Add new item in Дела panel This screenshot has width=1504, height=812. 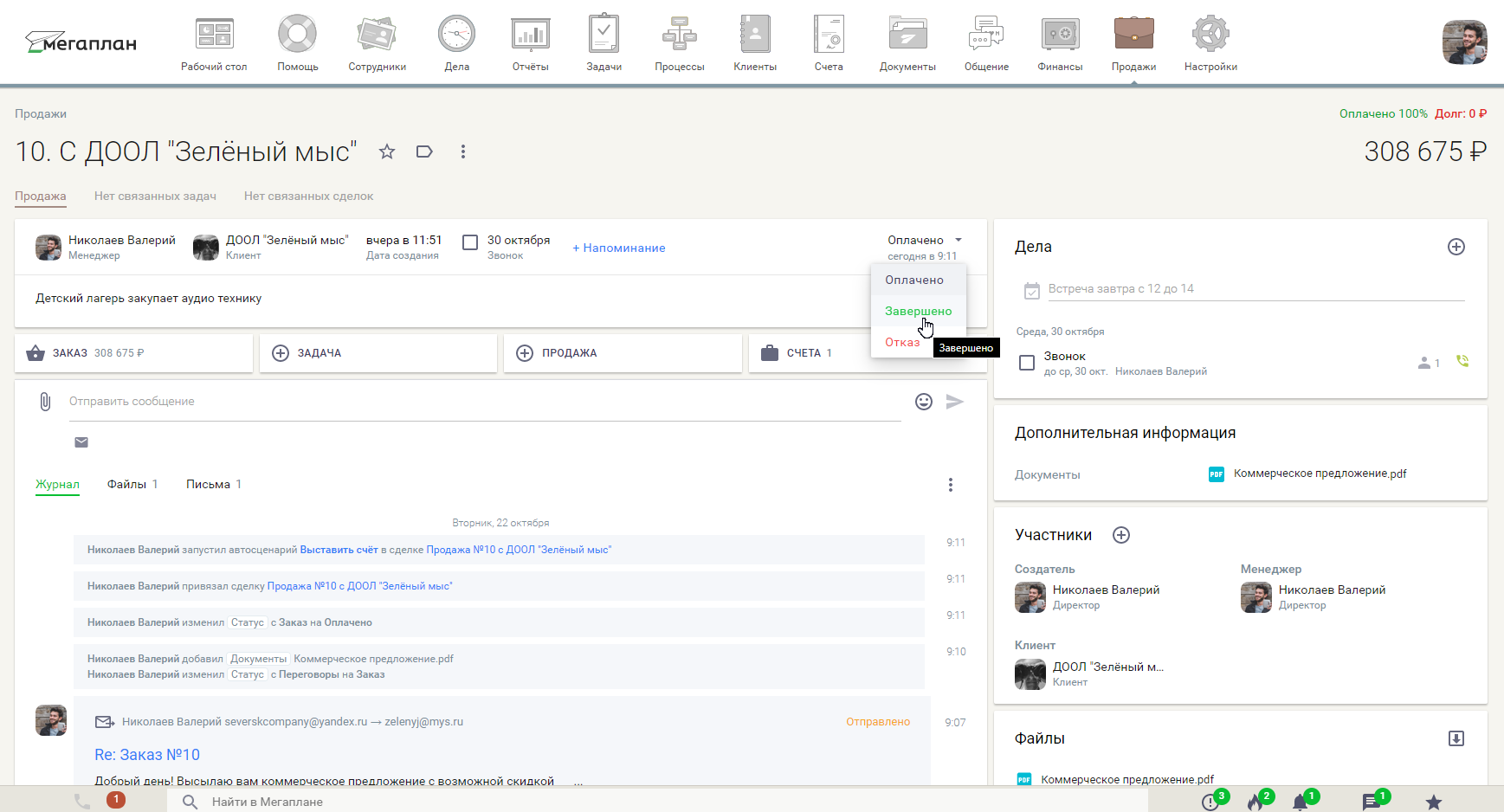tap(1456, 247)
